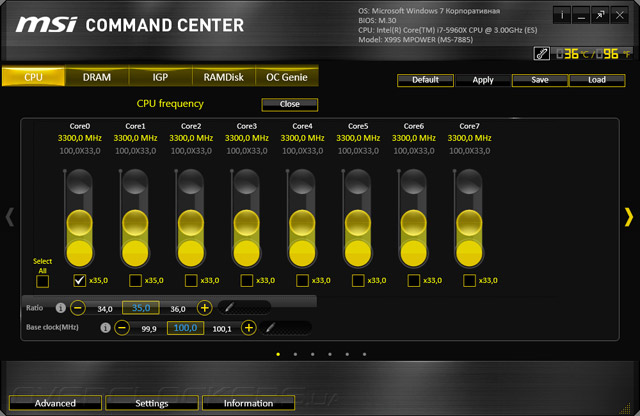Click the last page indicator dot
The height and width of the screenshot is (416, 640).
coord(364,354)
